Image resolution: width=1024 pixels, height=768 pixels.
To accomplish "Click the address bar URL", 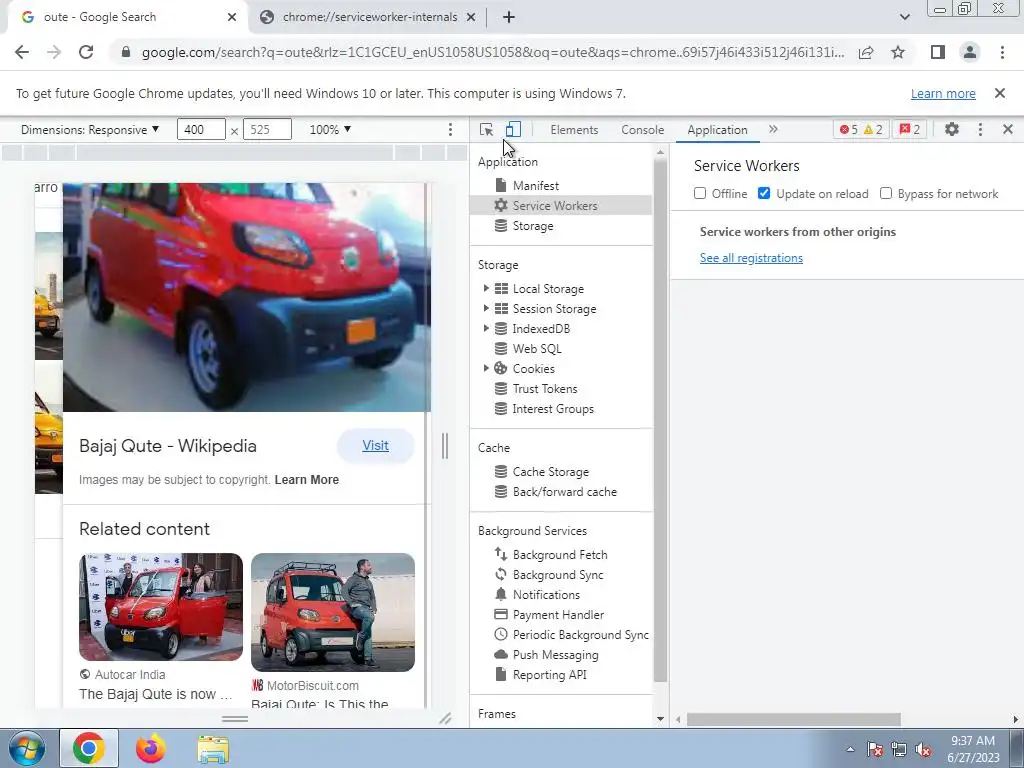I will pos(493,52).
